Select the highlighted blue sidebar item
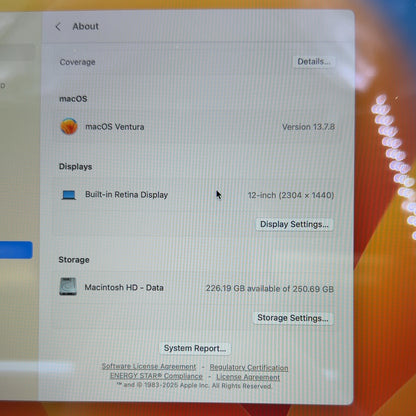The image size is (416, 416). tap(16, 250)
